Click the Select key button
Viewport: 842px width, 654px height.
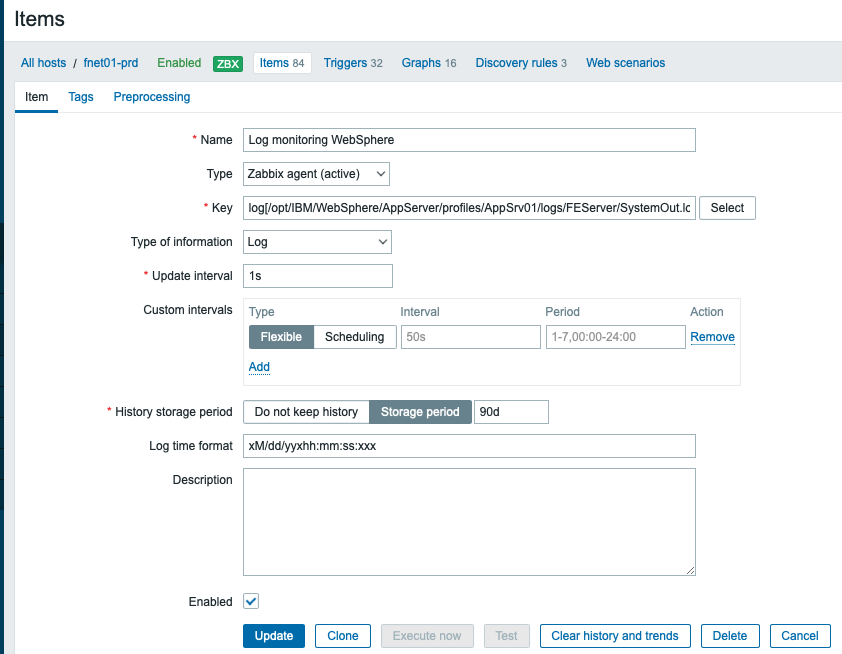pos(727,208)
